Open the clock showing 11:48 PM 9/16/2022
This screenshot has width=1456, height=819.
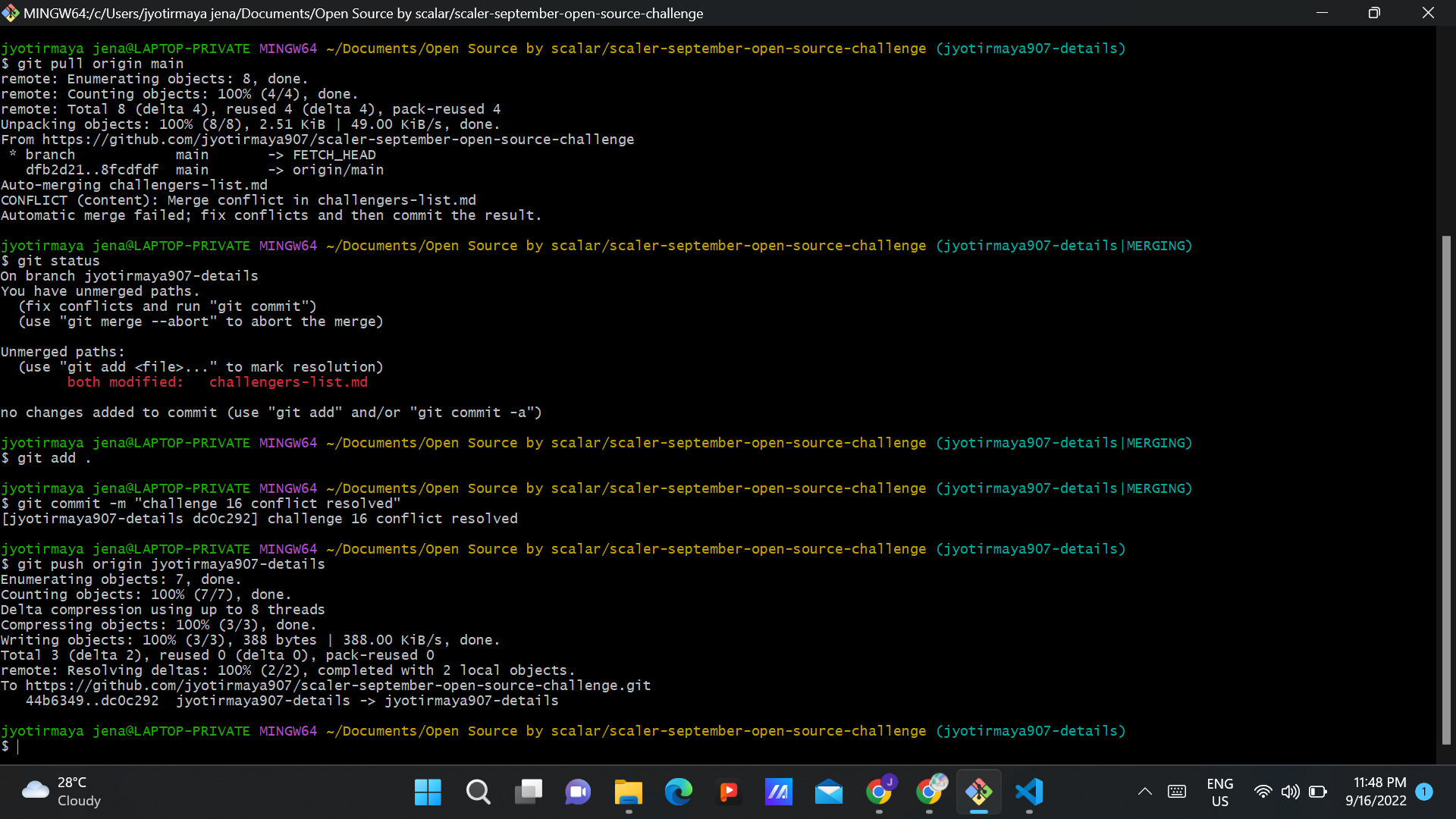click(1376, 792)
